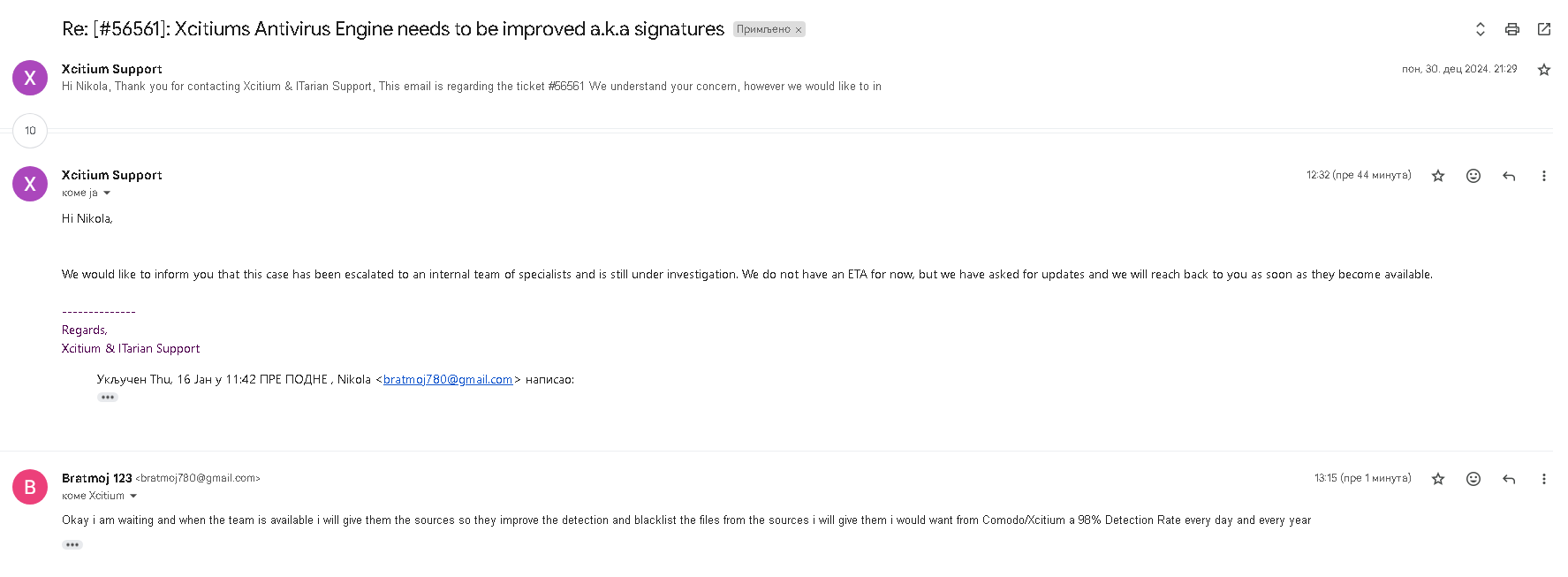Open the purple Xcitium Support avatar
The image size is (1568, 577).
click(30, 184)
